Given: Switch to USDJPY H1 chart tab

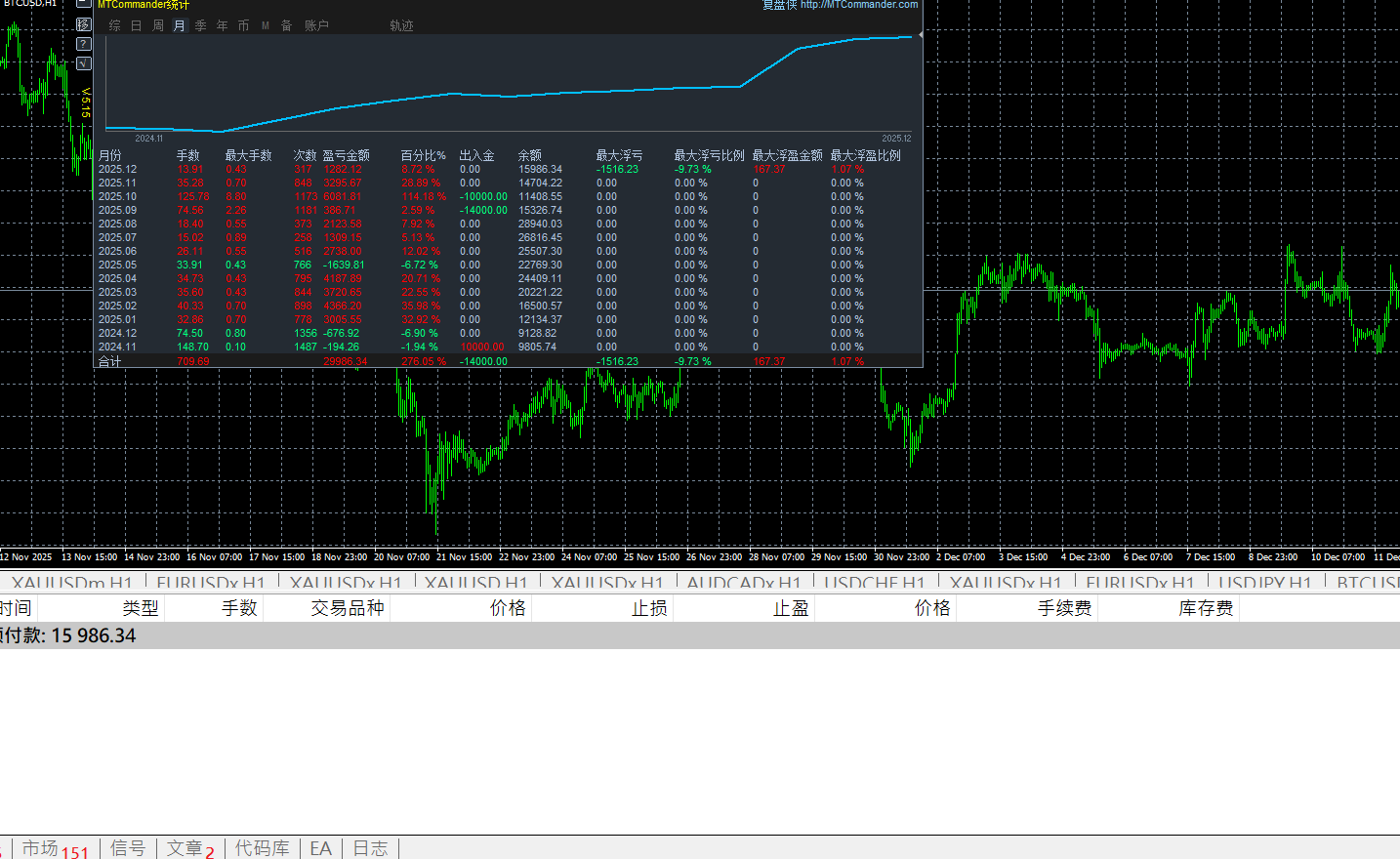Looking at the screenshot, I should [x=1264, y=583].
